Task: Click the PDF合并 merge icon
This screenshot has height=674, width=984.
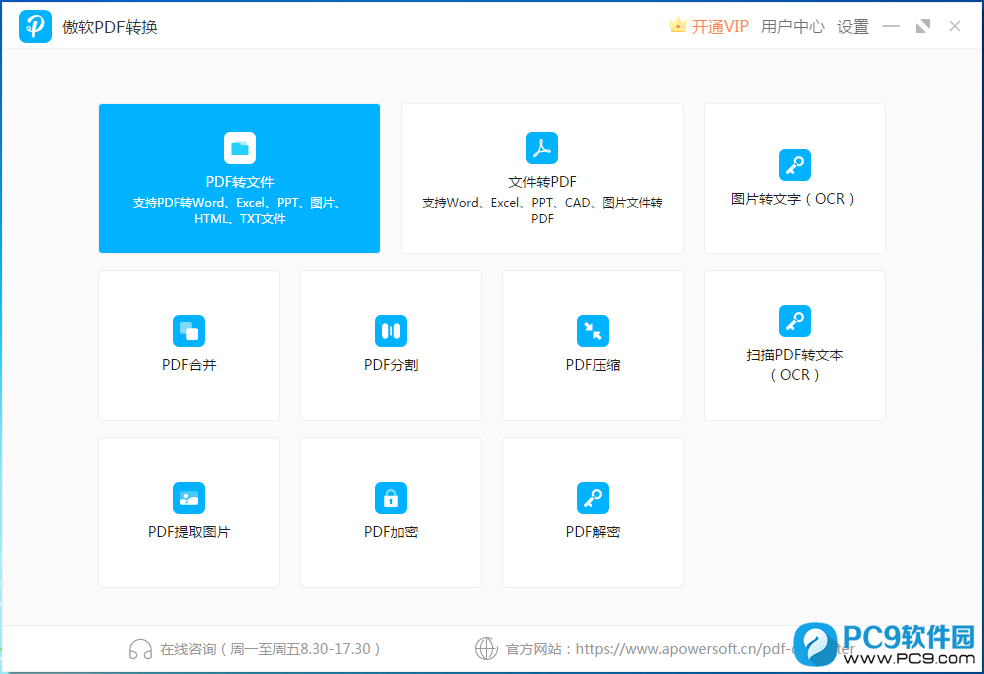Action: click(189, 331)
